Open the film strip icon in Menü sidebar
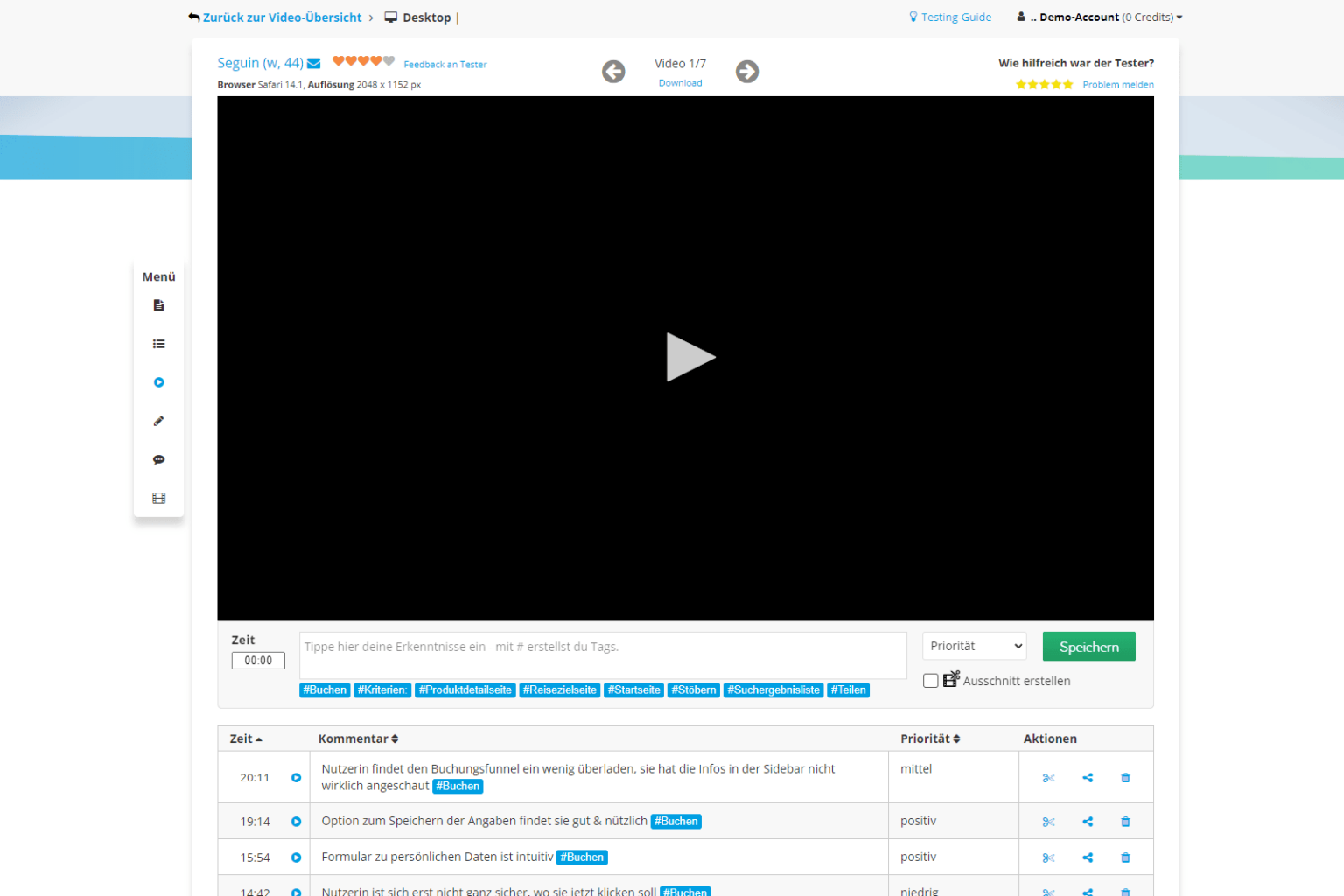The image size is (1344, 896). pos(158,497)
